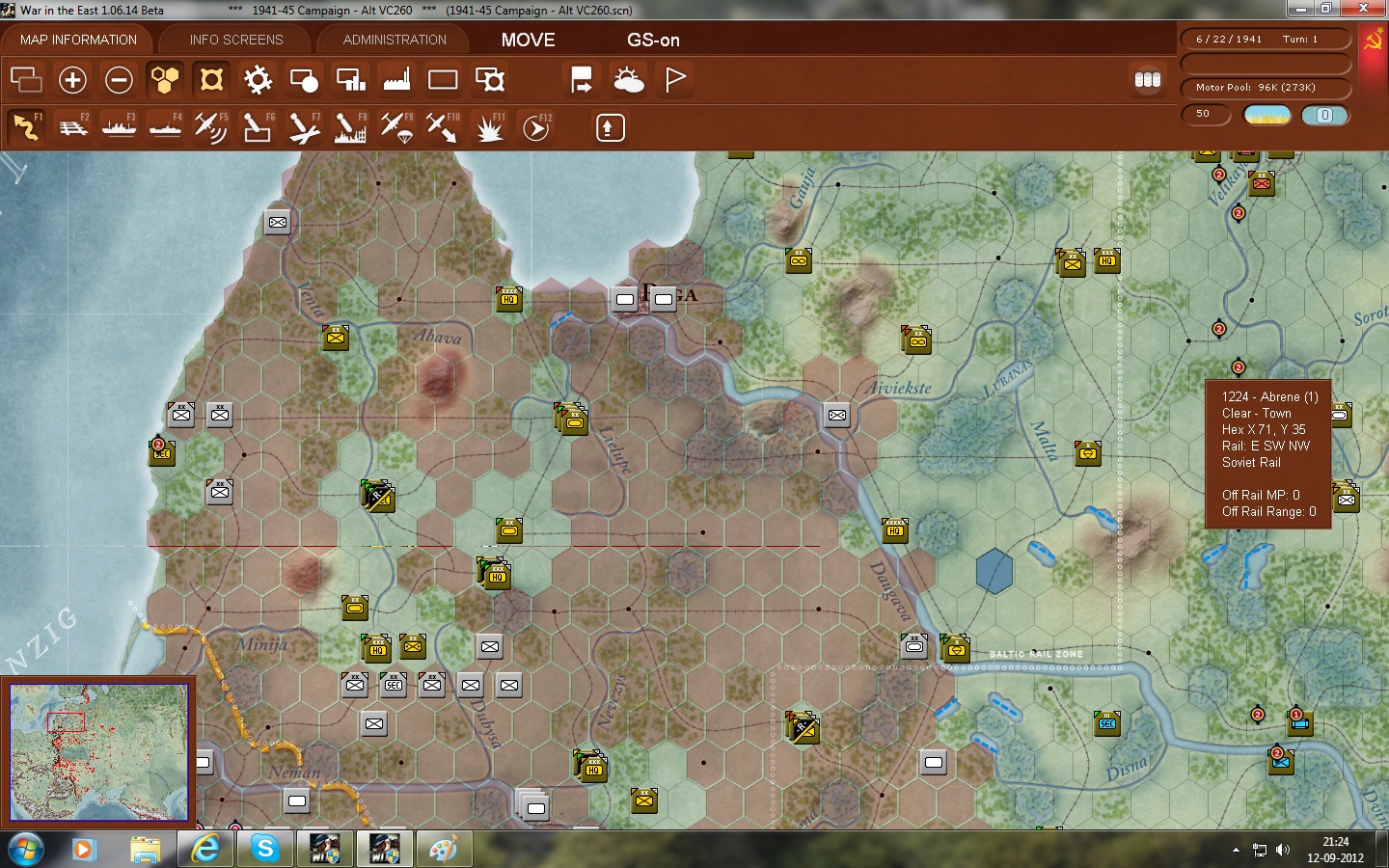Screen dimensions: 1389x868
Task: Select F7 bomb airfield mode
Action: point(304,127)
